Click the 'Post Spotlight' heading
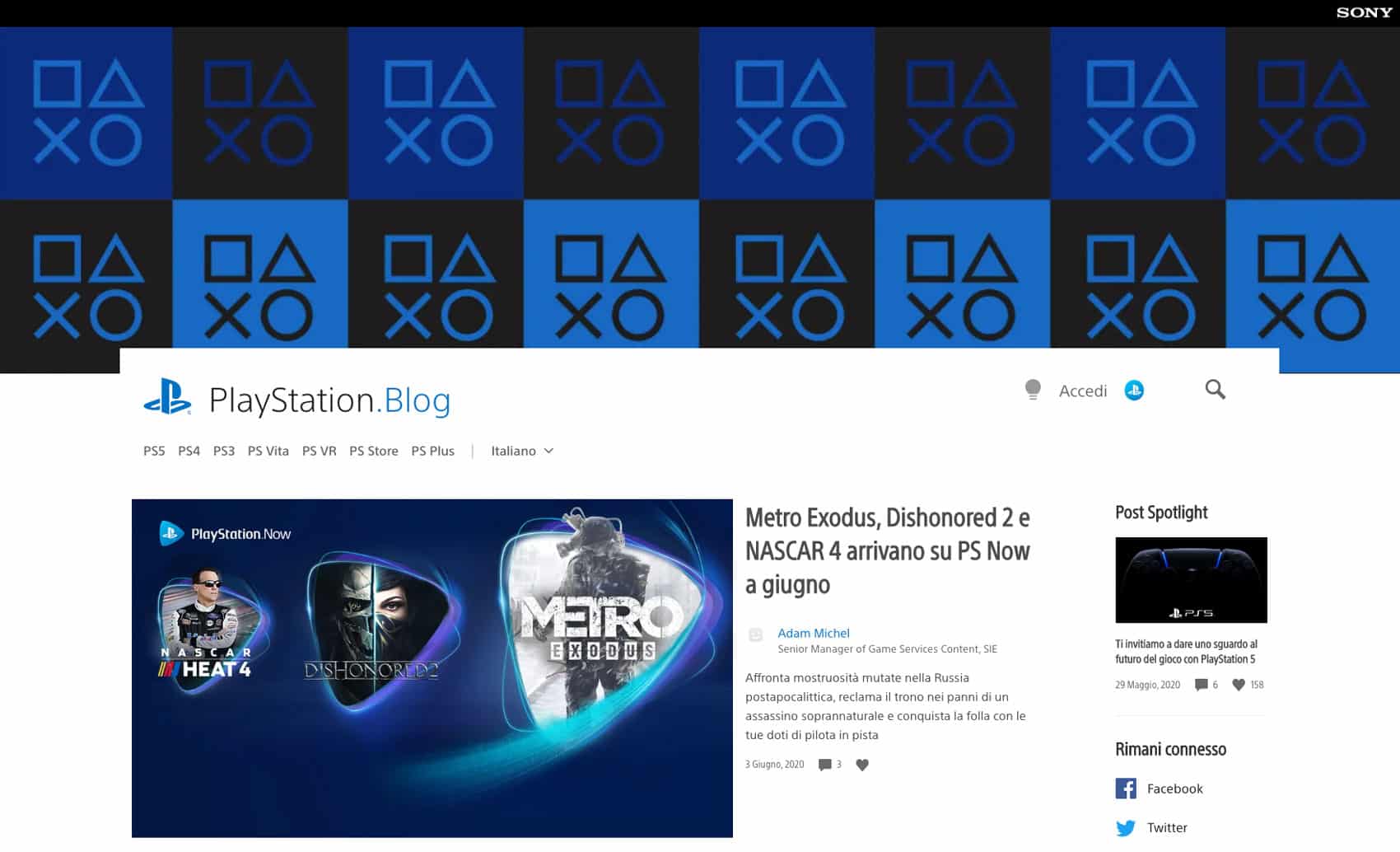 tap(1161, 513)
